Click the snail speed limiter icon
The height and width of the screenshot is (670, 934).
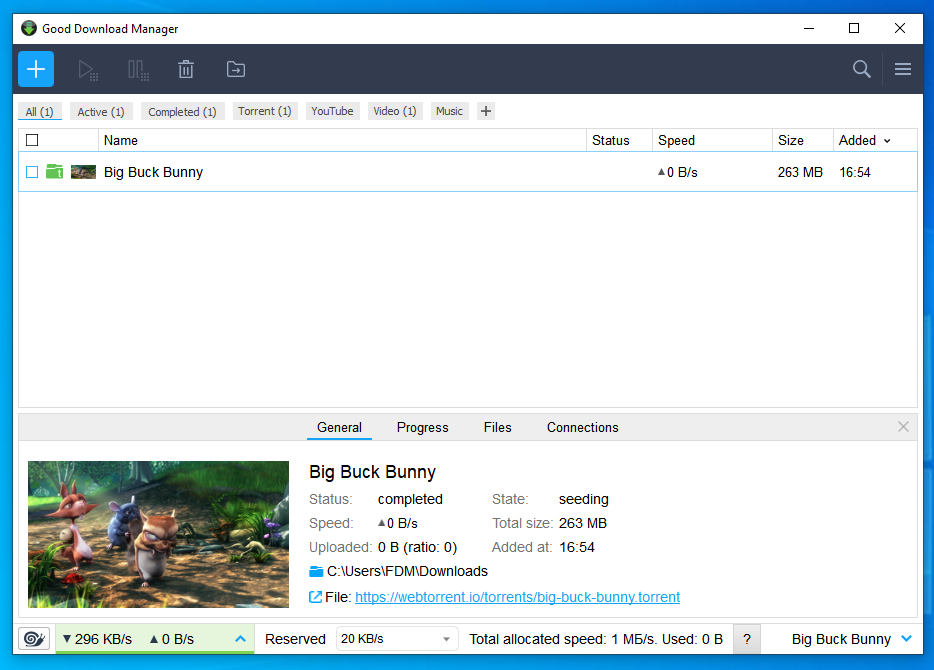[x=33, y=638]
